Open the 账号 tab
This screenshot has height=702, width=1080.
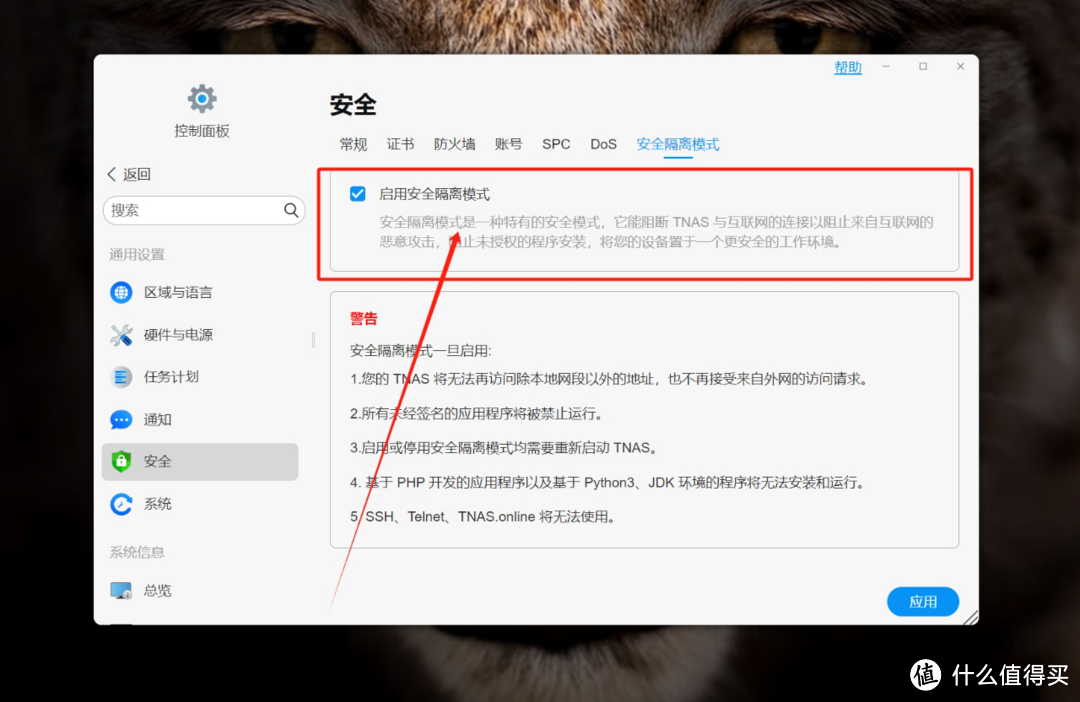tap(508, 144)
